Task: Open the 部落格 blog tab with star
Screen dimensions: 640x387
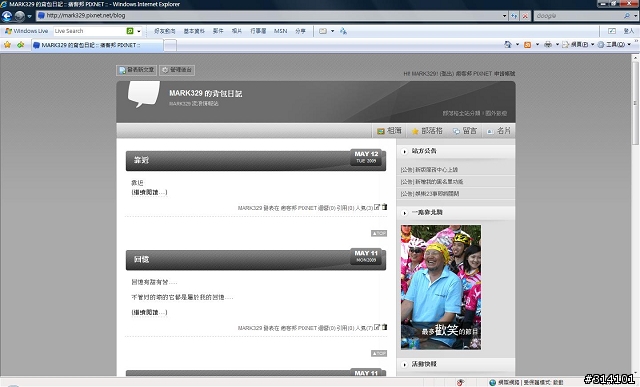Action: pyautogui.click(x=427, y=131)
